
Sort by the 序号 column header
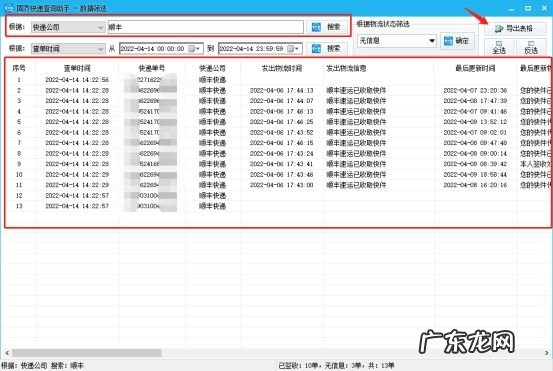(x=19, y=68)
